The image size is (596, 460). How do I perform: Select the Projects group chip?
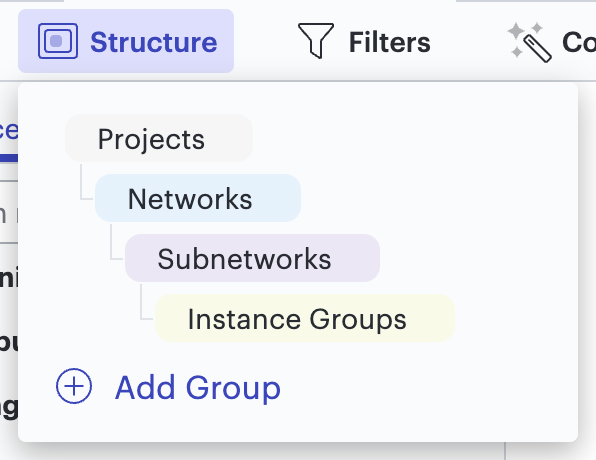tap(159, 138)
